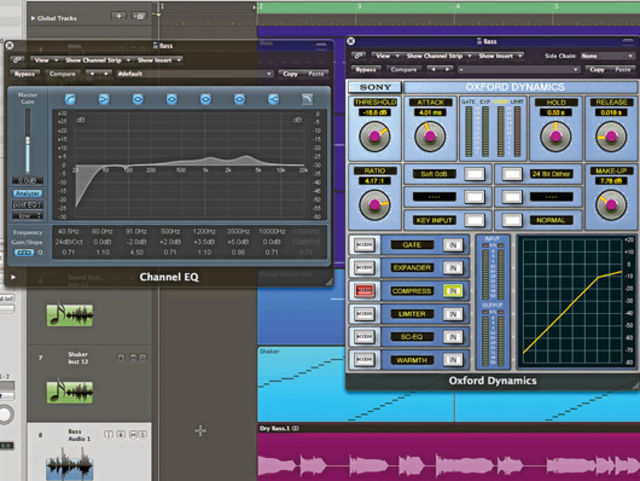
Task: Click Copy in Channel EQ
Action: click(x=290, y=73)
